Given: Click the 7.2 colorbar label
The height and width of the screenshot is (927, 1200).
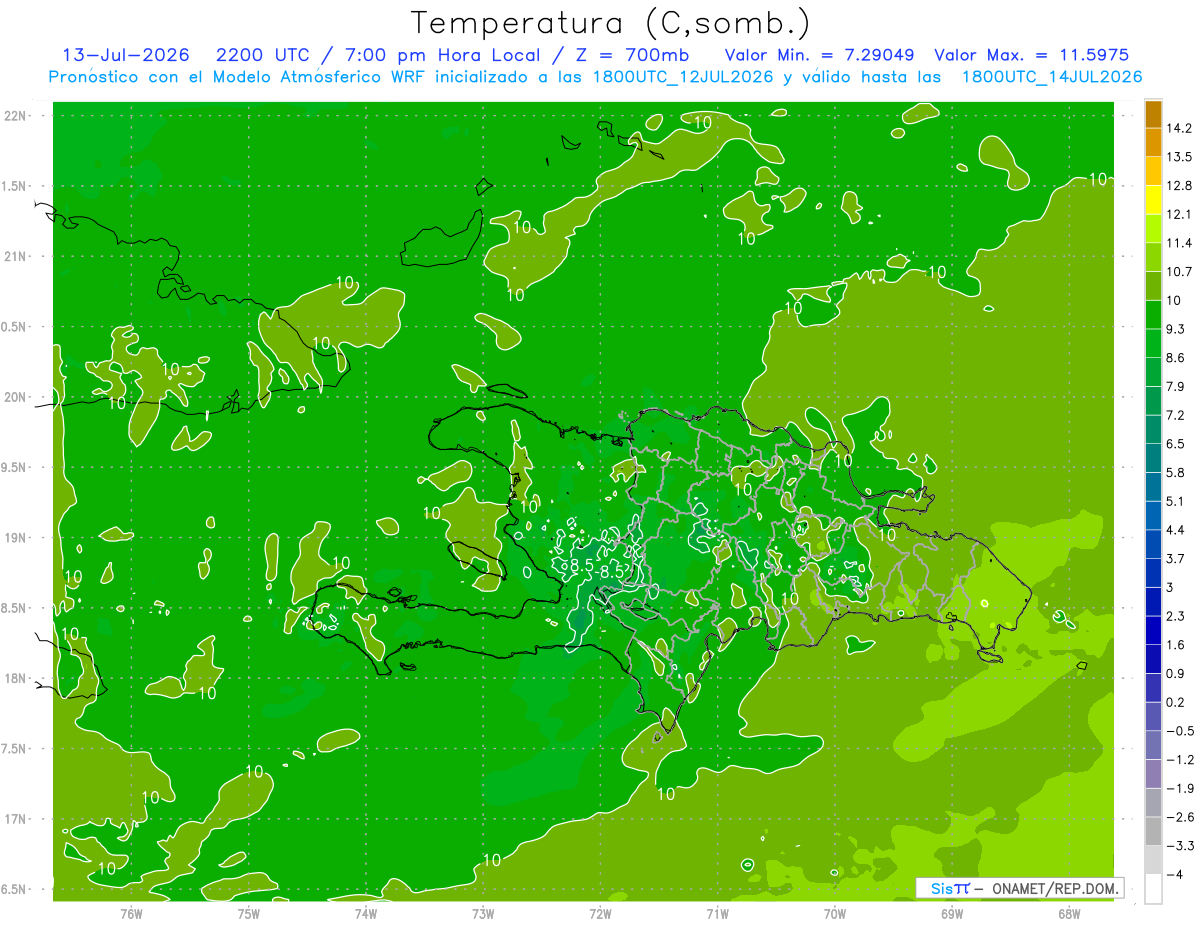Looking at the screenshot, I should (x=1175, y=415).
